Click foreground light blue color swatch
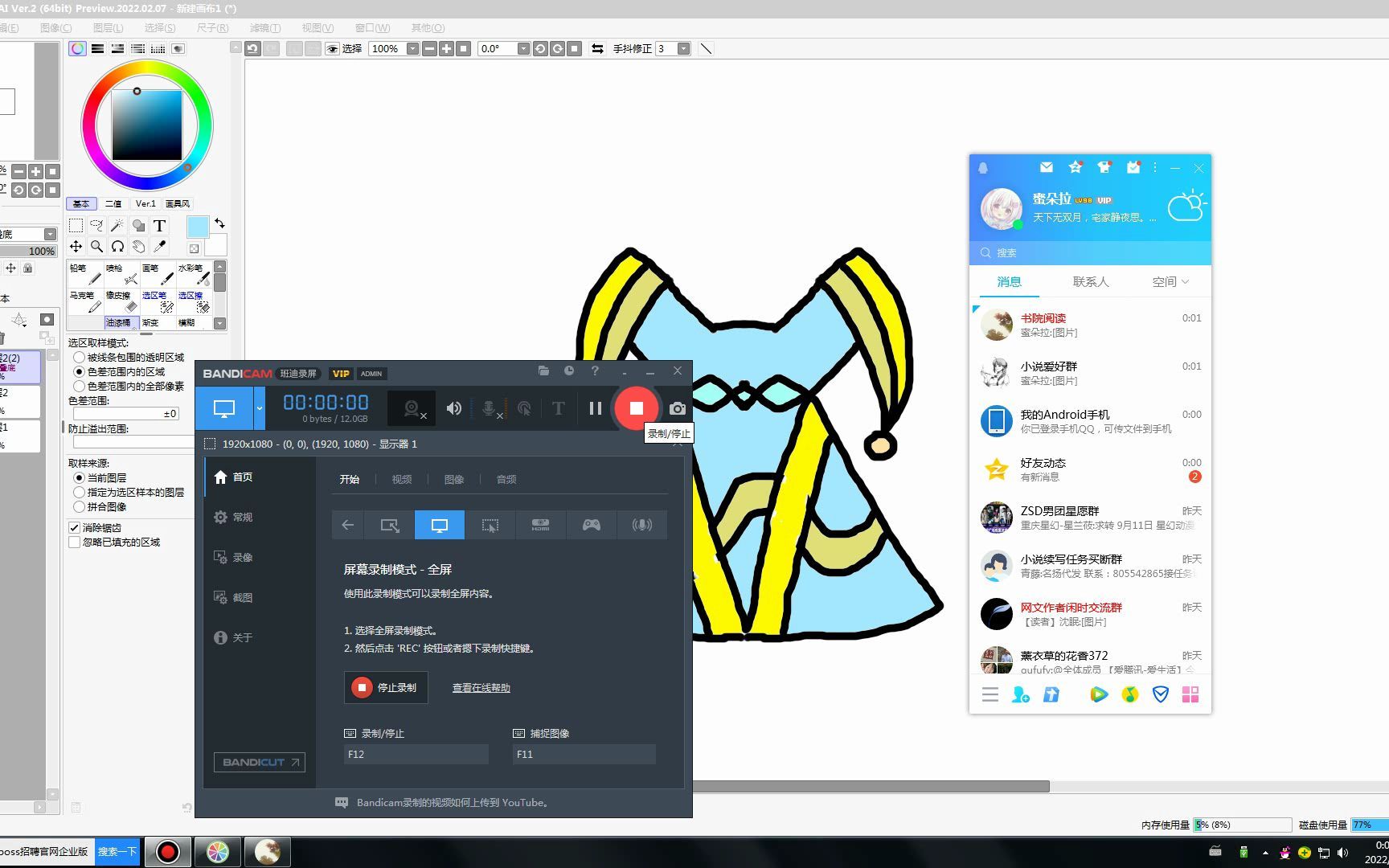This screenshot has width=1389, height=868. click(x=198, y=227)
